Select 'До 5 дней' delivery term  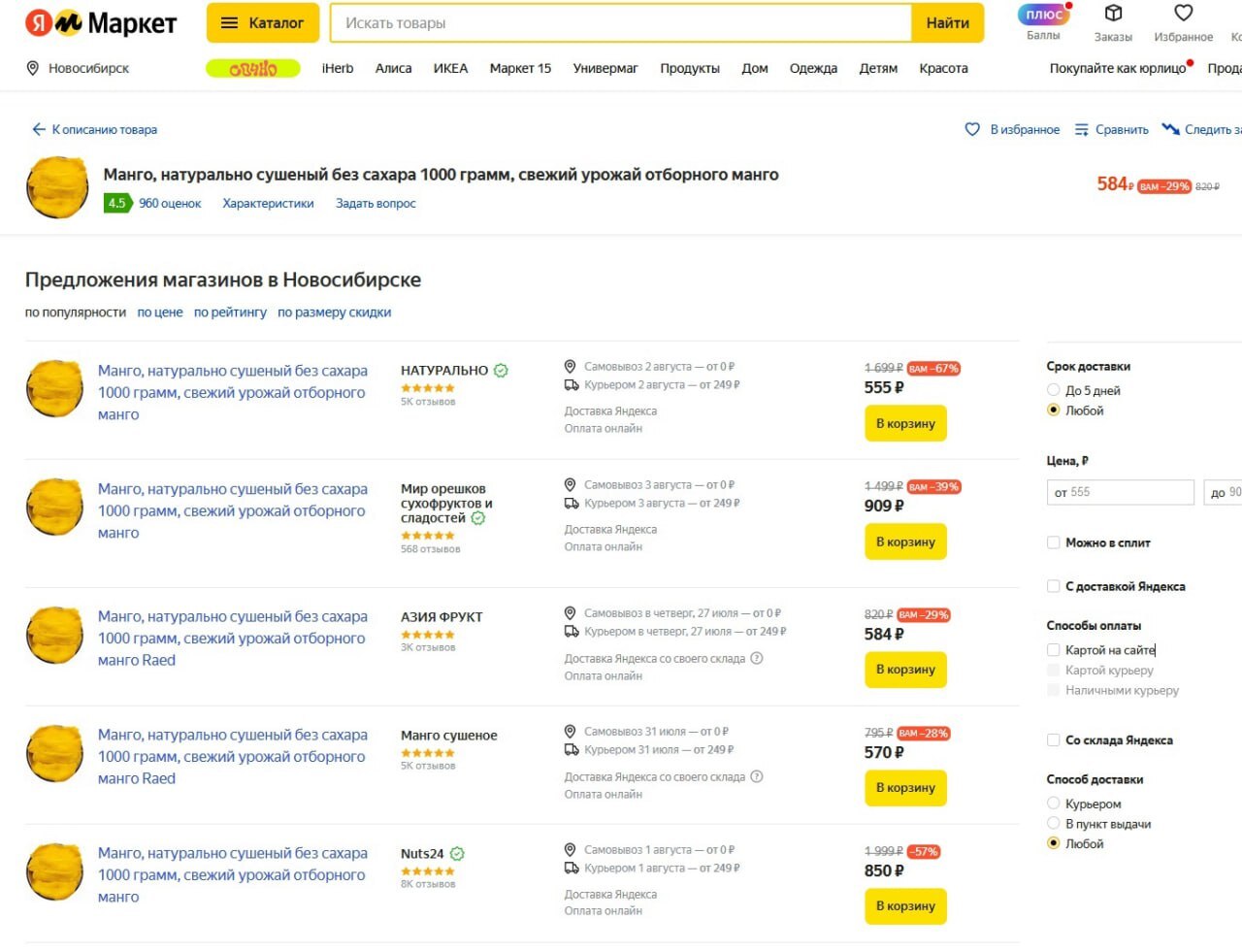click(x=1054, y=390)
